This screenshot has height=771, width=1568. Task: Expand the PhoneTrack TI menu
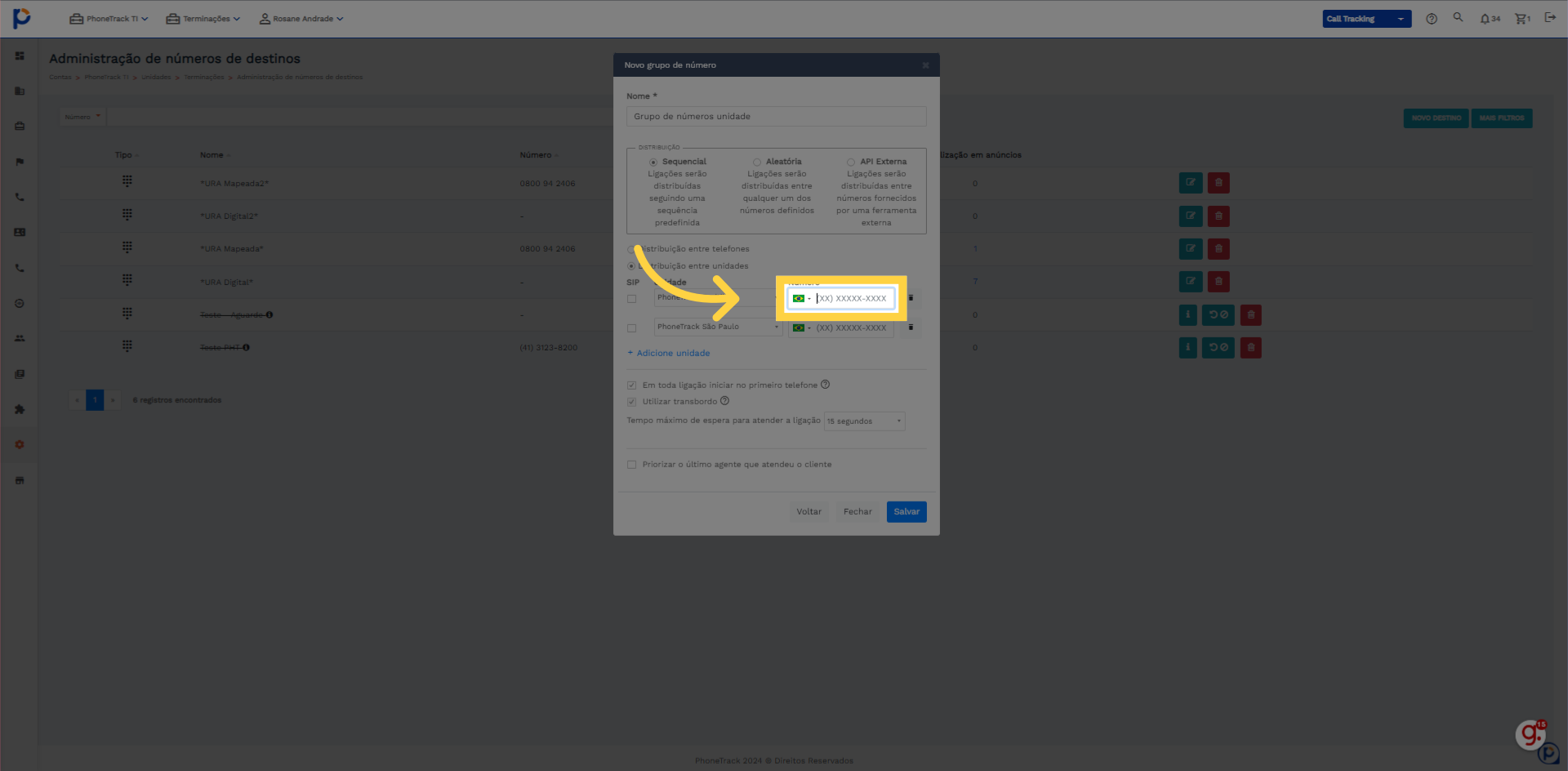109,19
